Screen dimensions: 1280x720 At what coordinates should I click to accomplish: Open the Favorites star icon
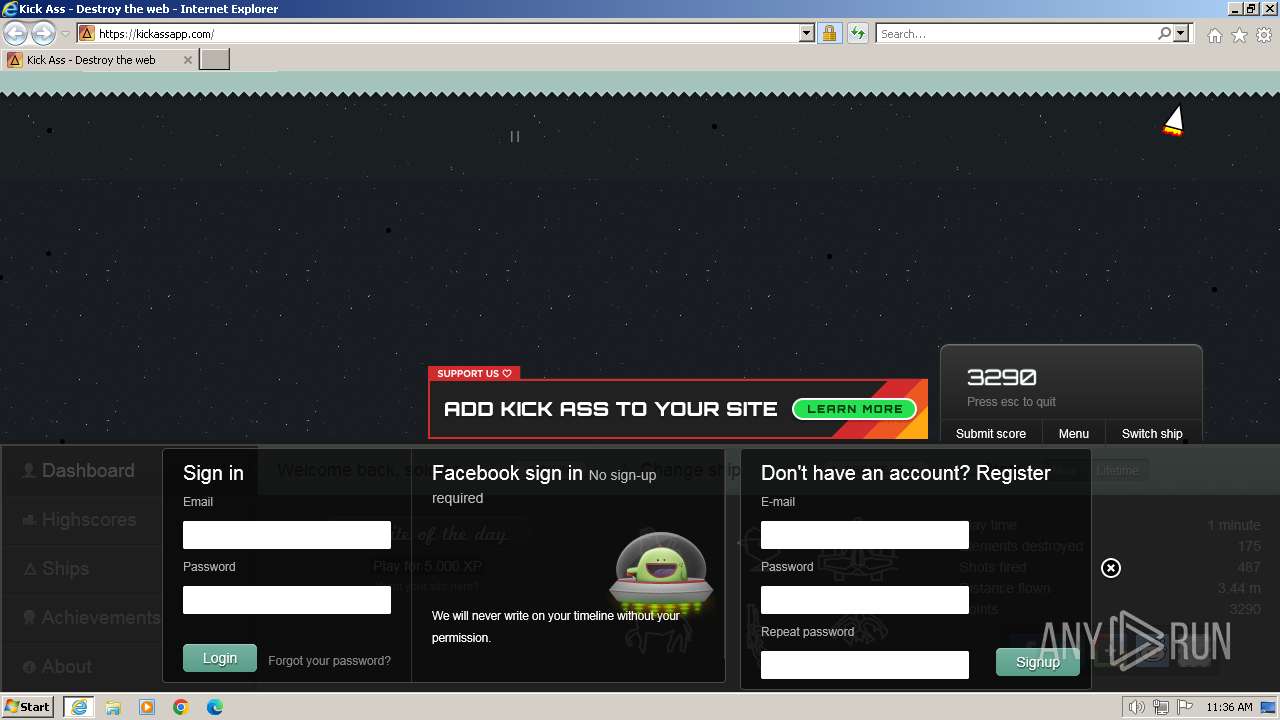click(1239, 35)
